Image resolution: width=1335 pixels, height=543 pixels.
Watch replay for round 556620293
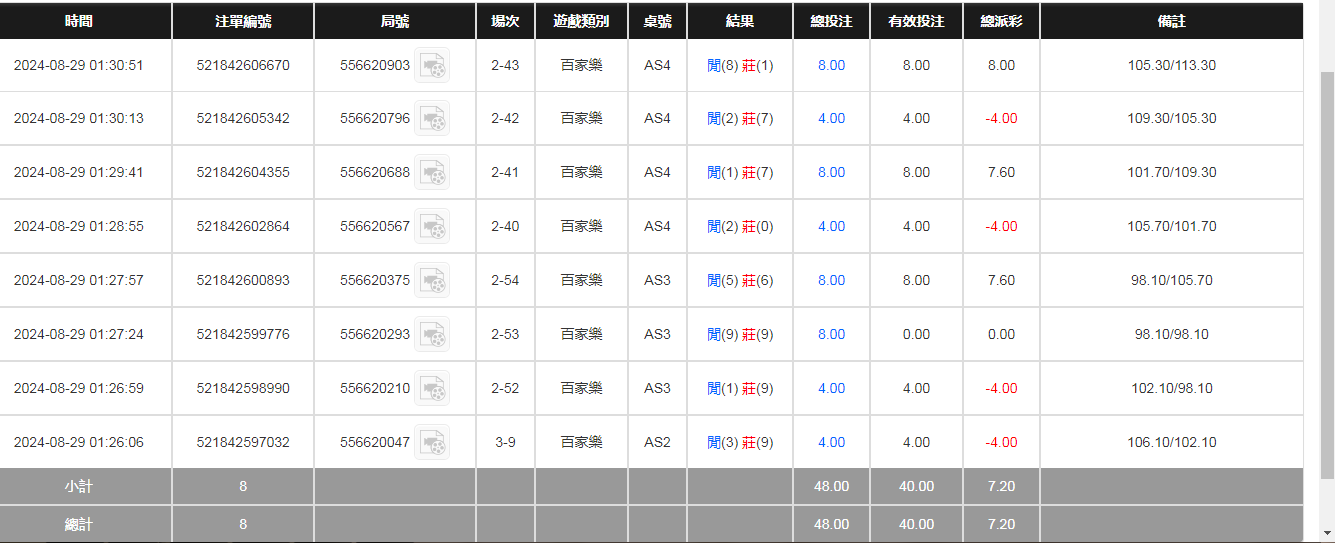(432, 335)
